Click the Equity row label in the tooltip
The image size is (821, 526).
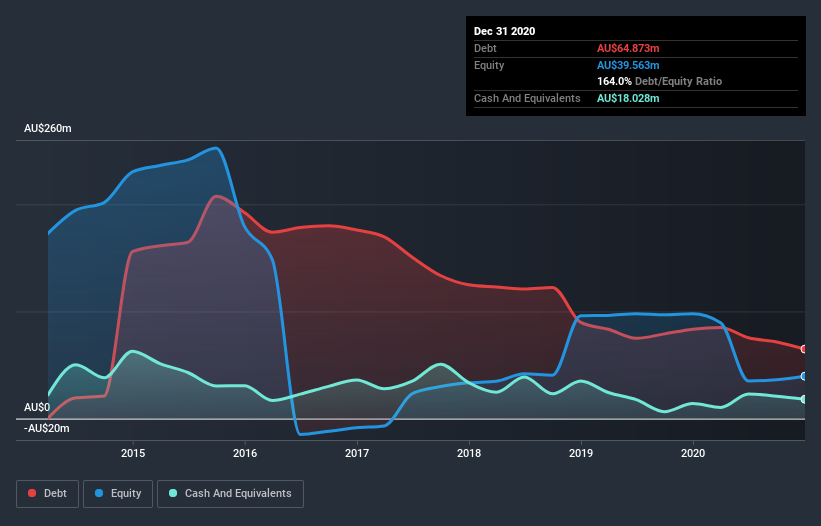(x=489, y=65)
